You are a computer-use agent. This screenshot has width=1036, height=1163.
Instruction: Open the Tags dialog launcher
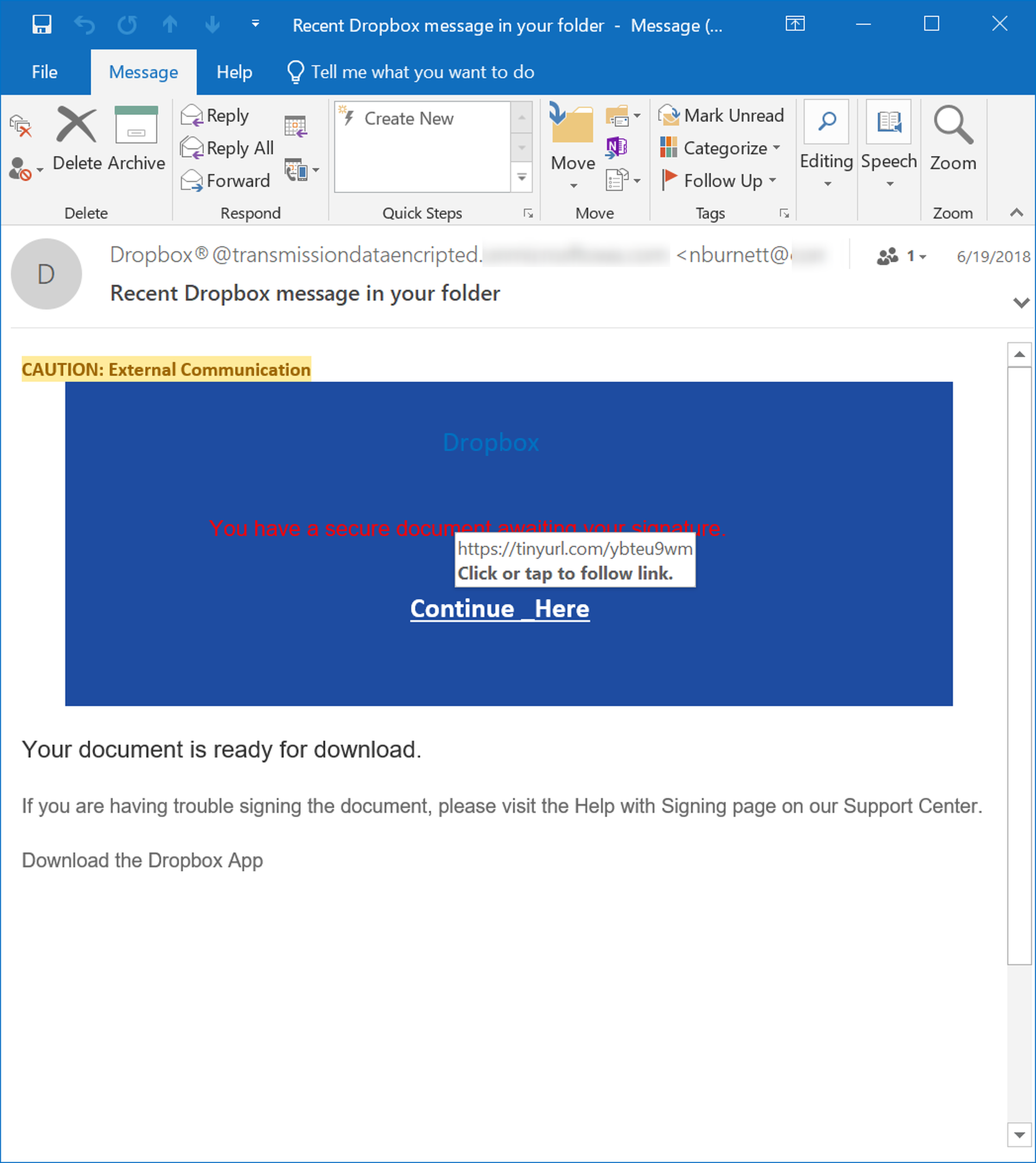point(785,214)
